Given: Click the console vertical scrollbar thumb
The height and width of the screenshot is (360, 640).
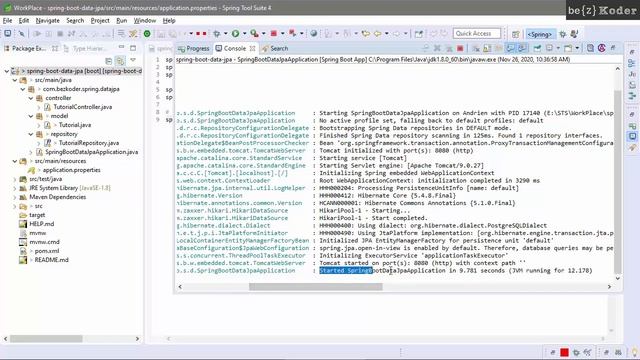Looking at the screenshot, I should pyautogui.click(x=618, y=182).
